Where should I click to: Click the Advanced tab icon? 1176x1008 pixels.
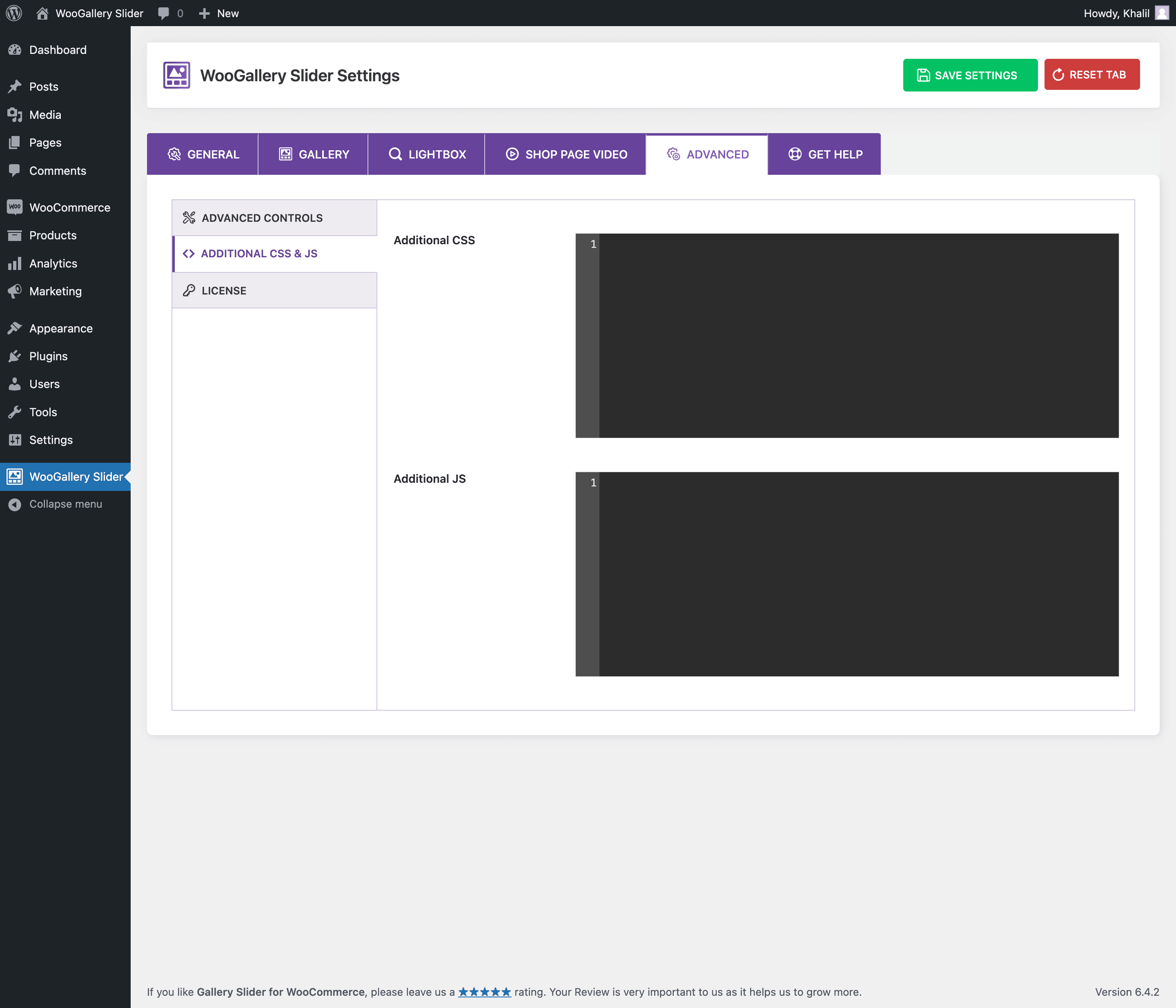672,154
